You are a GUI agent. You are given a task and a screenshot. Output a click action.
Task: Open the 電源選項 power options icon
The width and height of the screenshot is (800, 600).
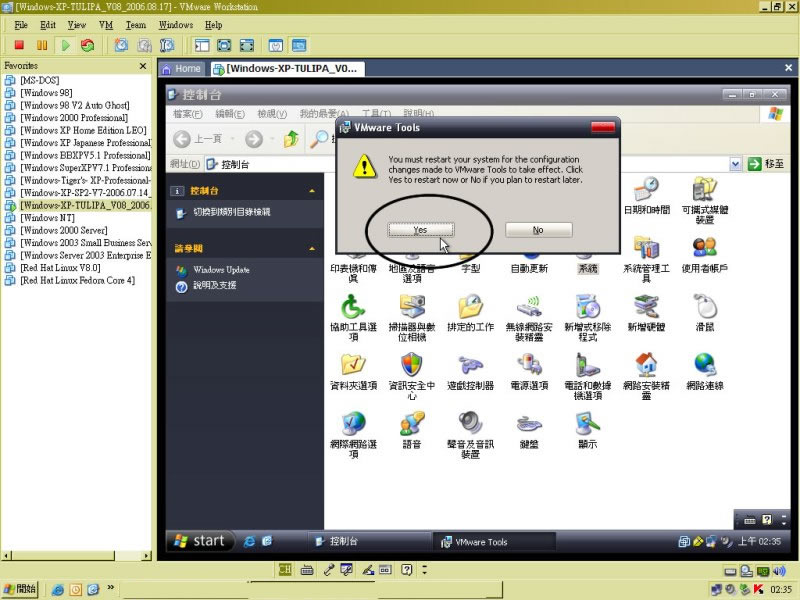click(x=529, y=371)
